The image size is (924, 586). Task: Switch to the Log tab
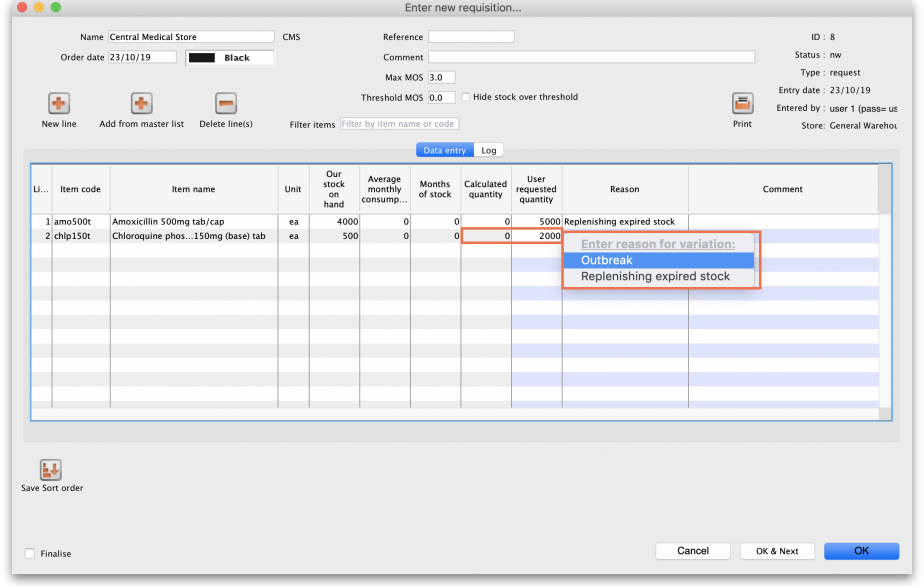(x=489, y=150)
